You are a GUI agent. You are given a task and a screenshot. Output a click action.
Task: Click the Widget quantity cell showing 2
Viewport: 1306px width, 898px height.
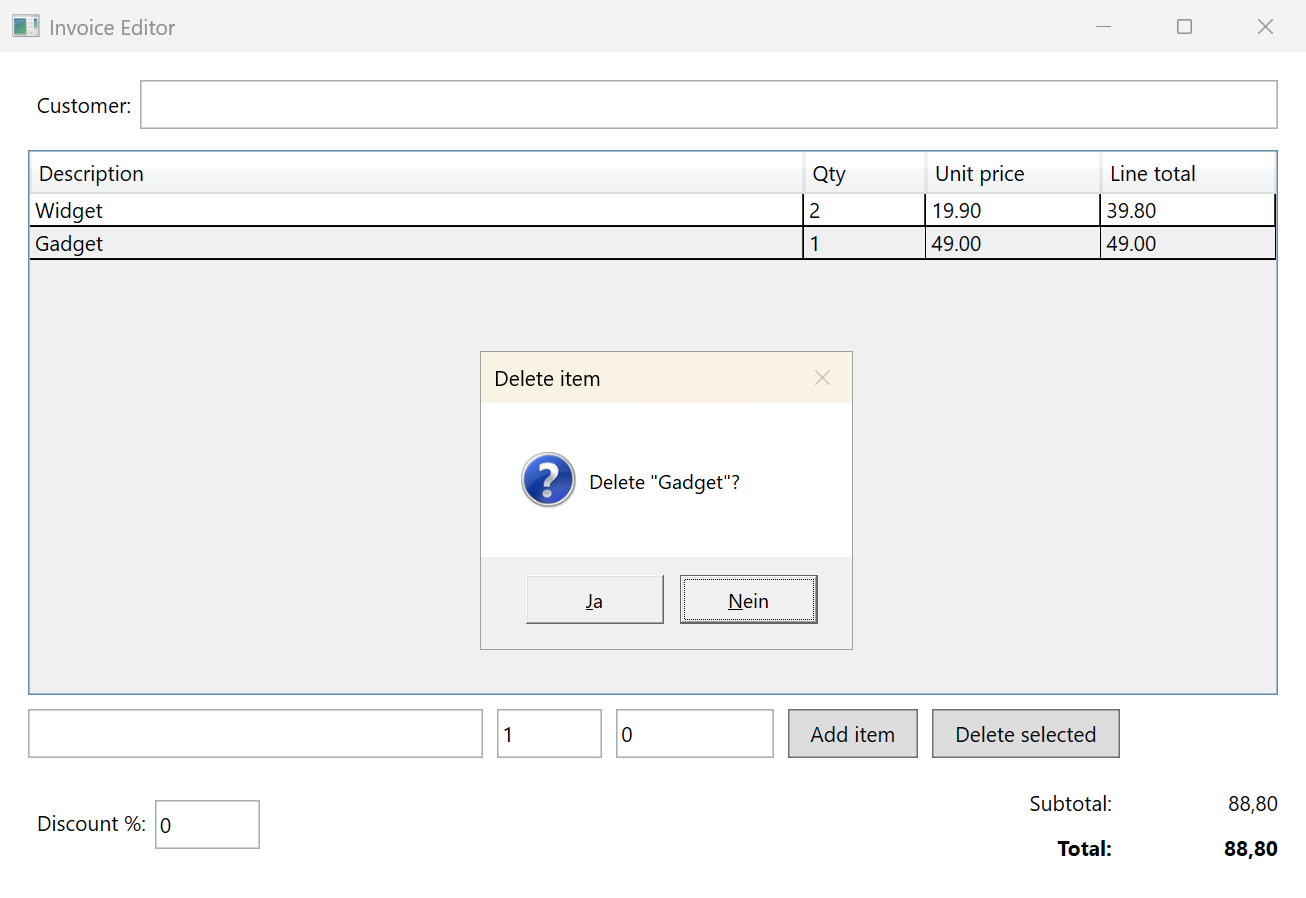click(864, 211)
